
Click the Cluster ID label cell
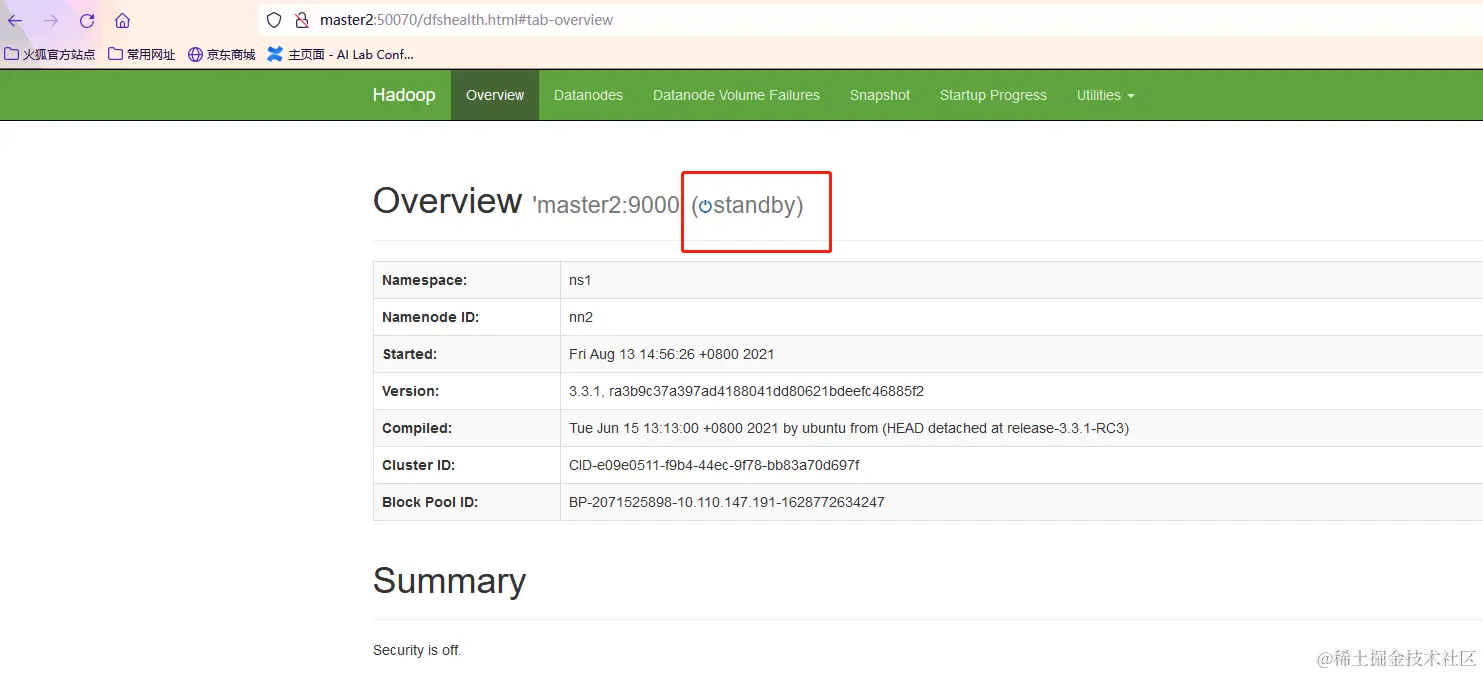(467, 465)
